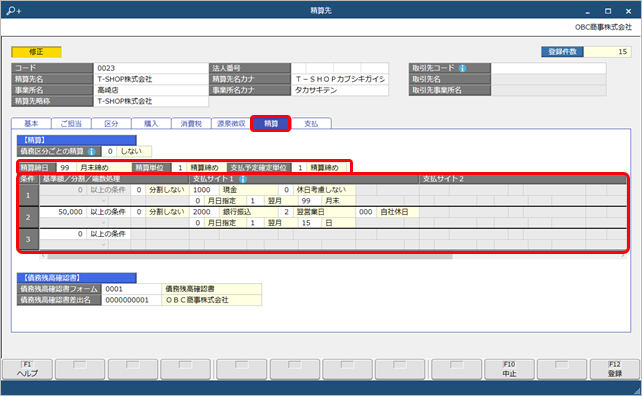642x396 pixels.
Task: Click the 精算先名カナ field
Action: point(339,79)
